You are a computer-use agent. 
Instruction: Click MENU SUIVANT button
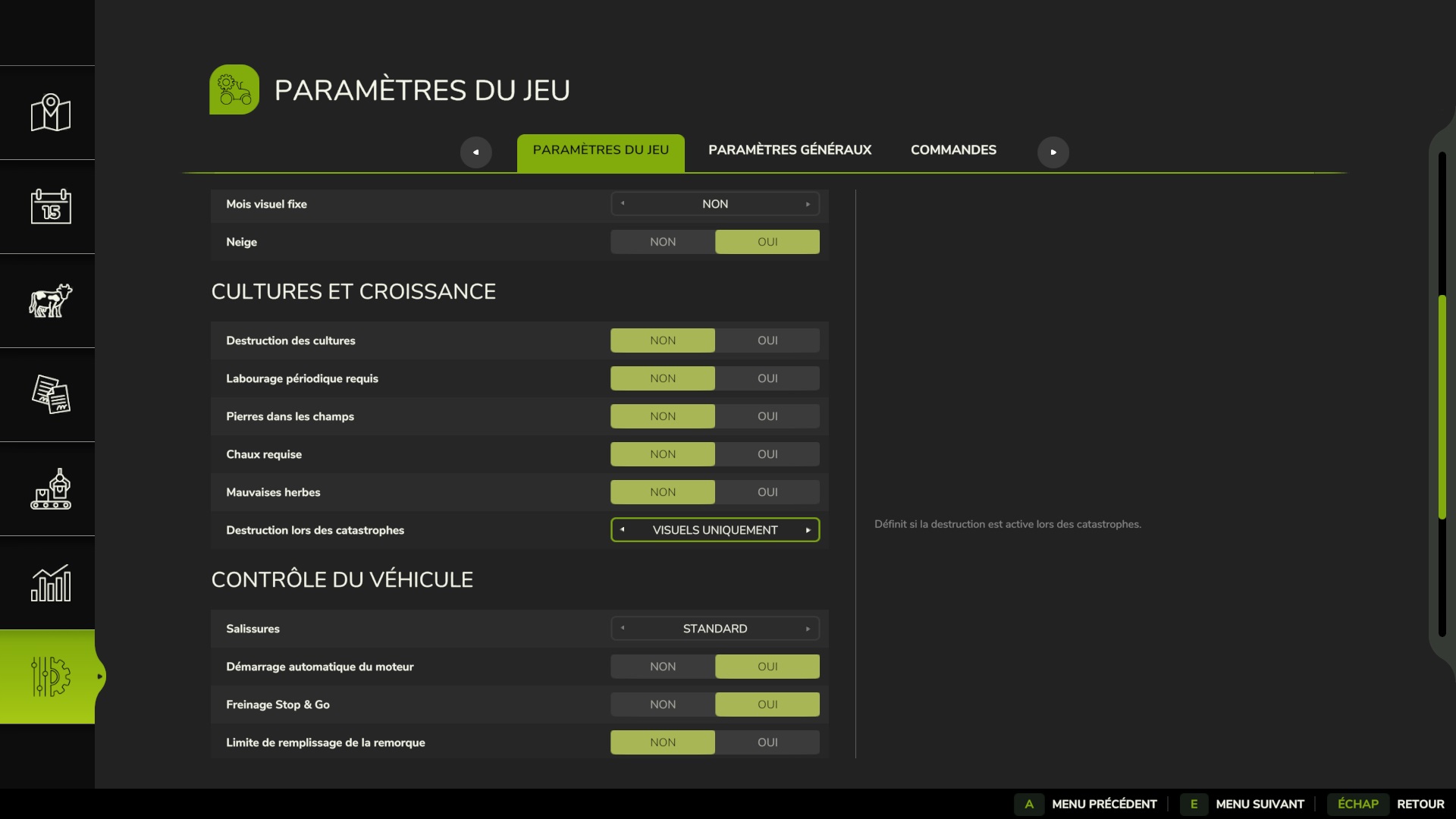coord(1260,804)
